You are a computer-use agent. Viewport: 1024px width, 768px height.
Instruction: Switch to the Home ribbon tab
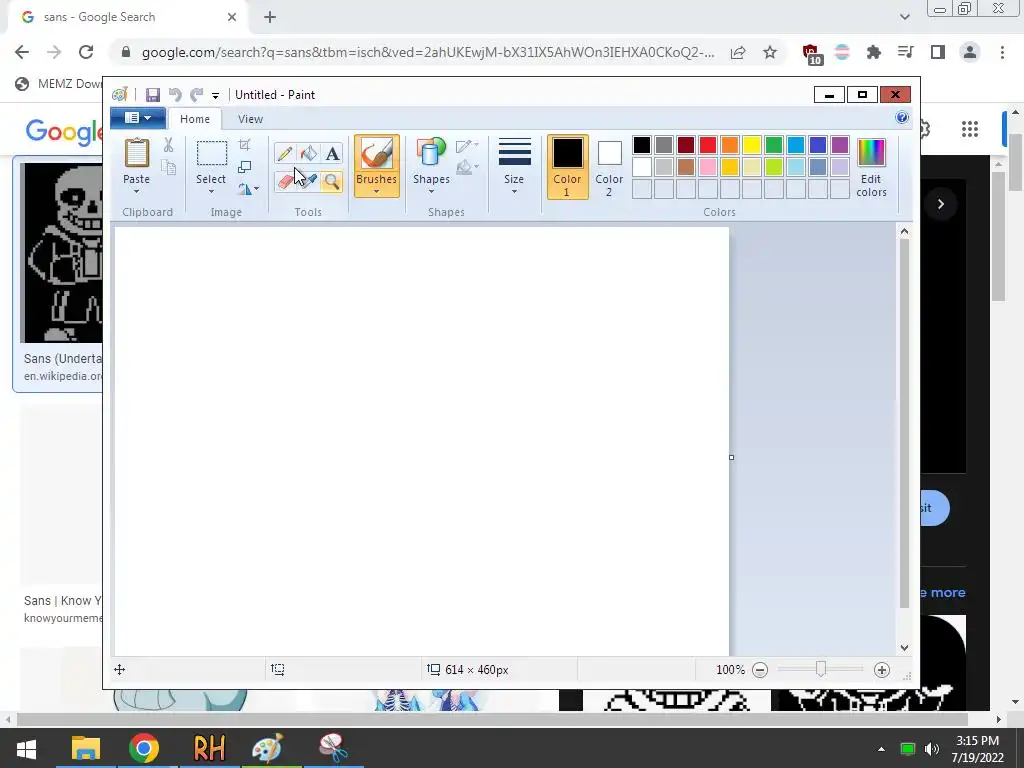[195, 119]
